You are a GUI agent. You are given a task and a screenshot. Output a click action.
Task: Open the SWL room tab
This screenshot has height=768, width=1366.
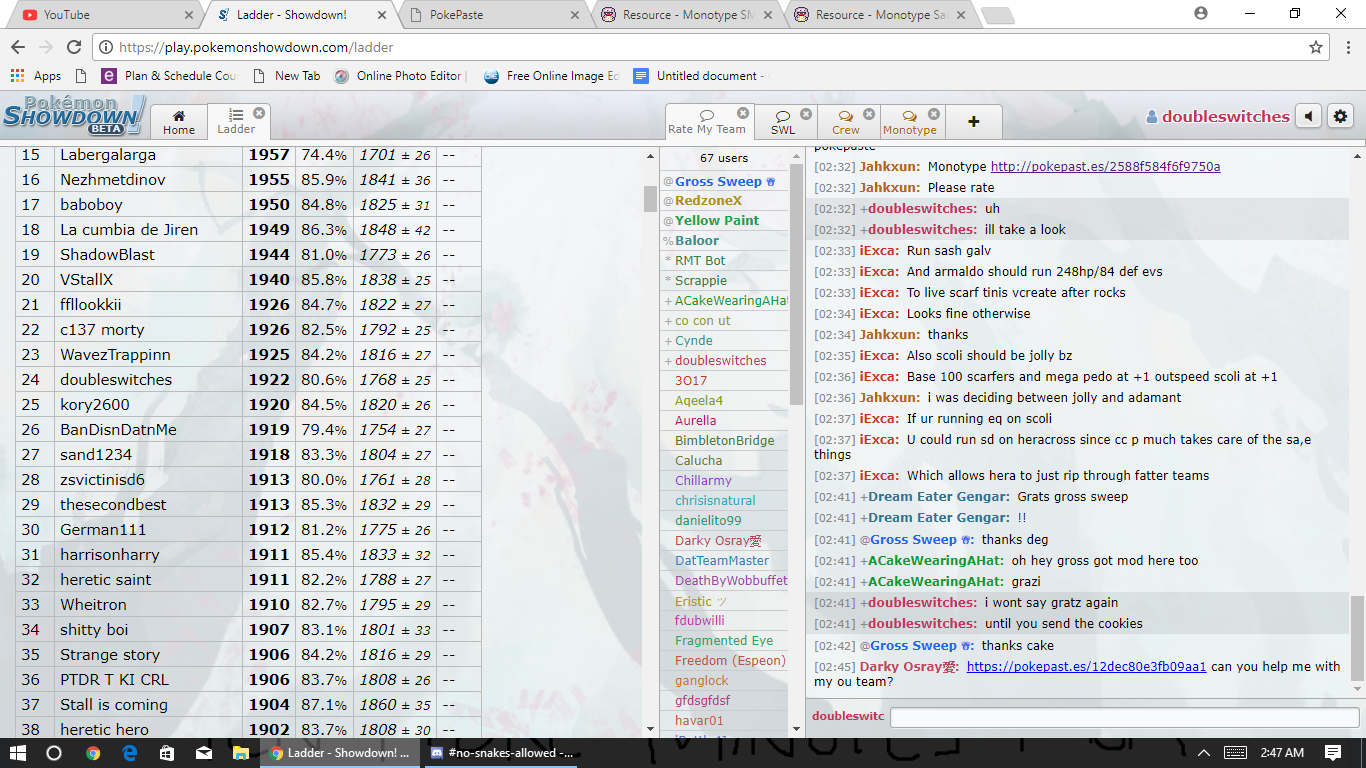click(x=783, y=121)
